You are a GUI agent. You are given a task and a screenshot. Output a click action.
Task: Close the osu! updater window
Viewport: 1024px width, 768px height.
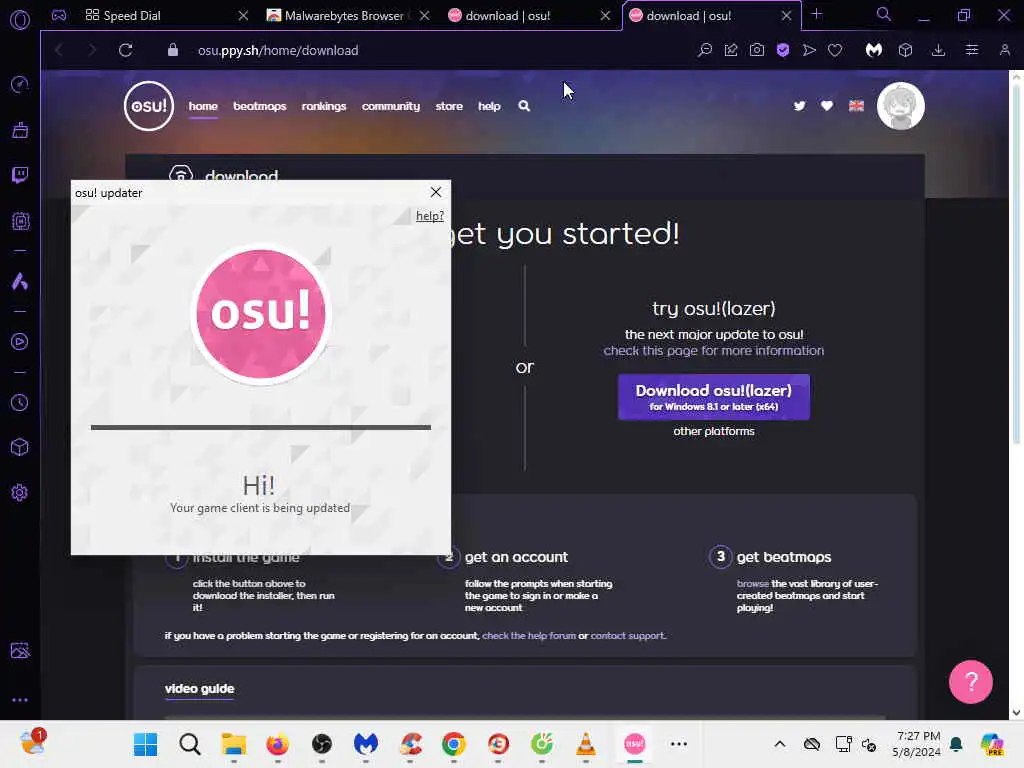(x=436, y=192)
